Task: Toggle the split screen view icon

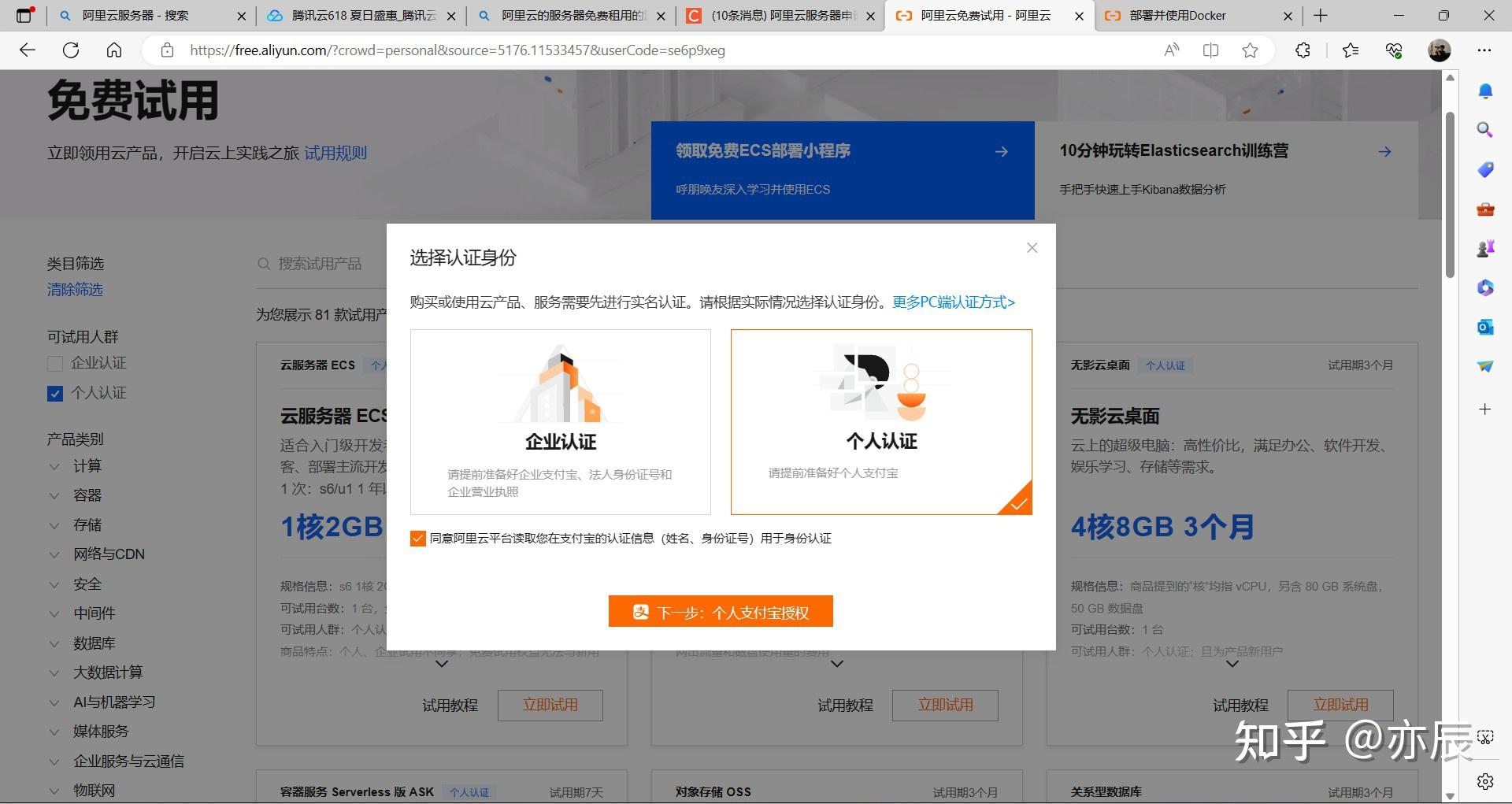Action: click(x=1211, y=50)
